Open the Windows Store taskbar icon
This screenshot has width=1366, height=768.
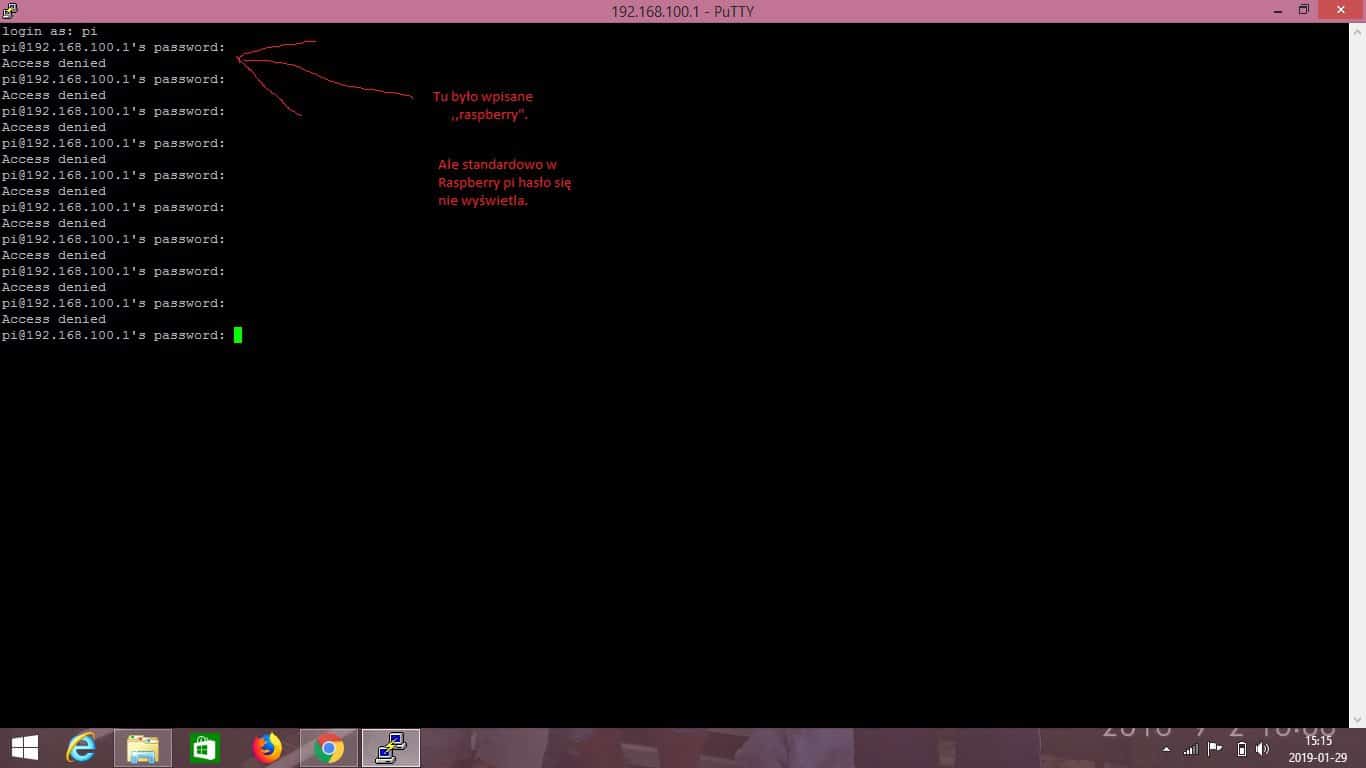click(205, 748)
